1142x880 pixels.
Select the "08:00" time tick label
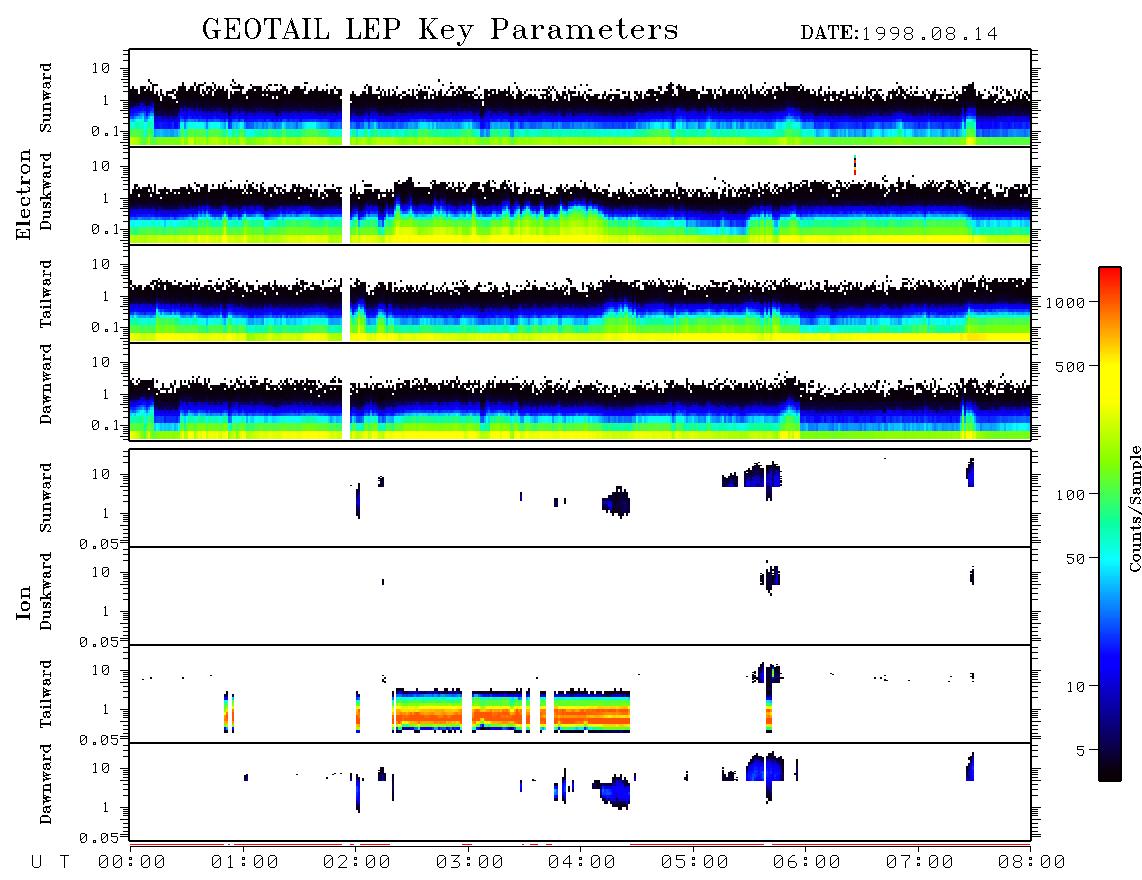pyautogui.click(x=1032, y=863)
